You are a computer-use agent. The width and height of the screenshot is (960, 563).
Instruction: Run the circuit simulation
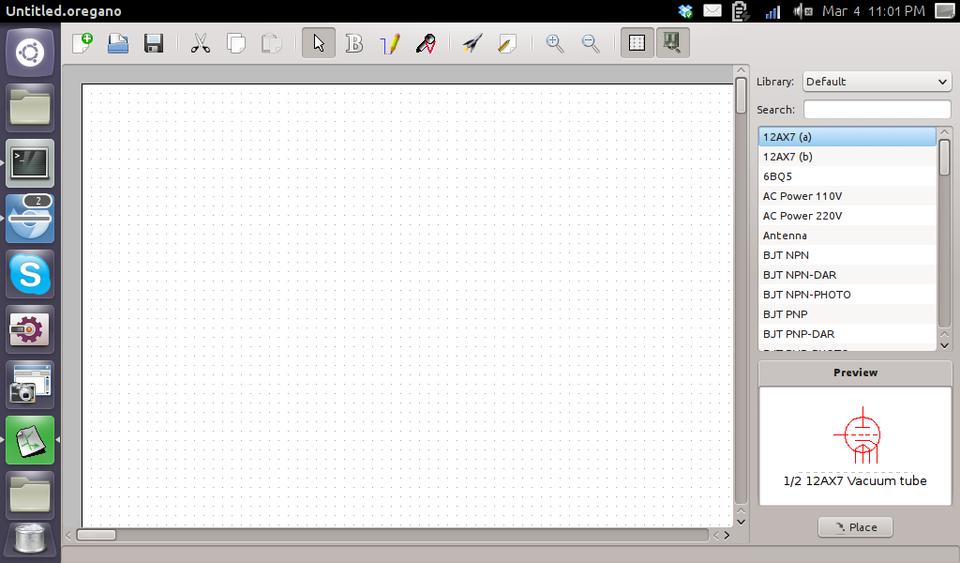coord(472,44)
